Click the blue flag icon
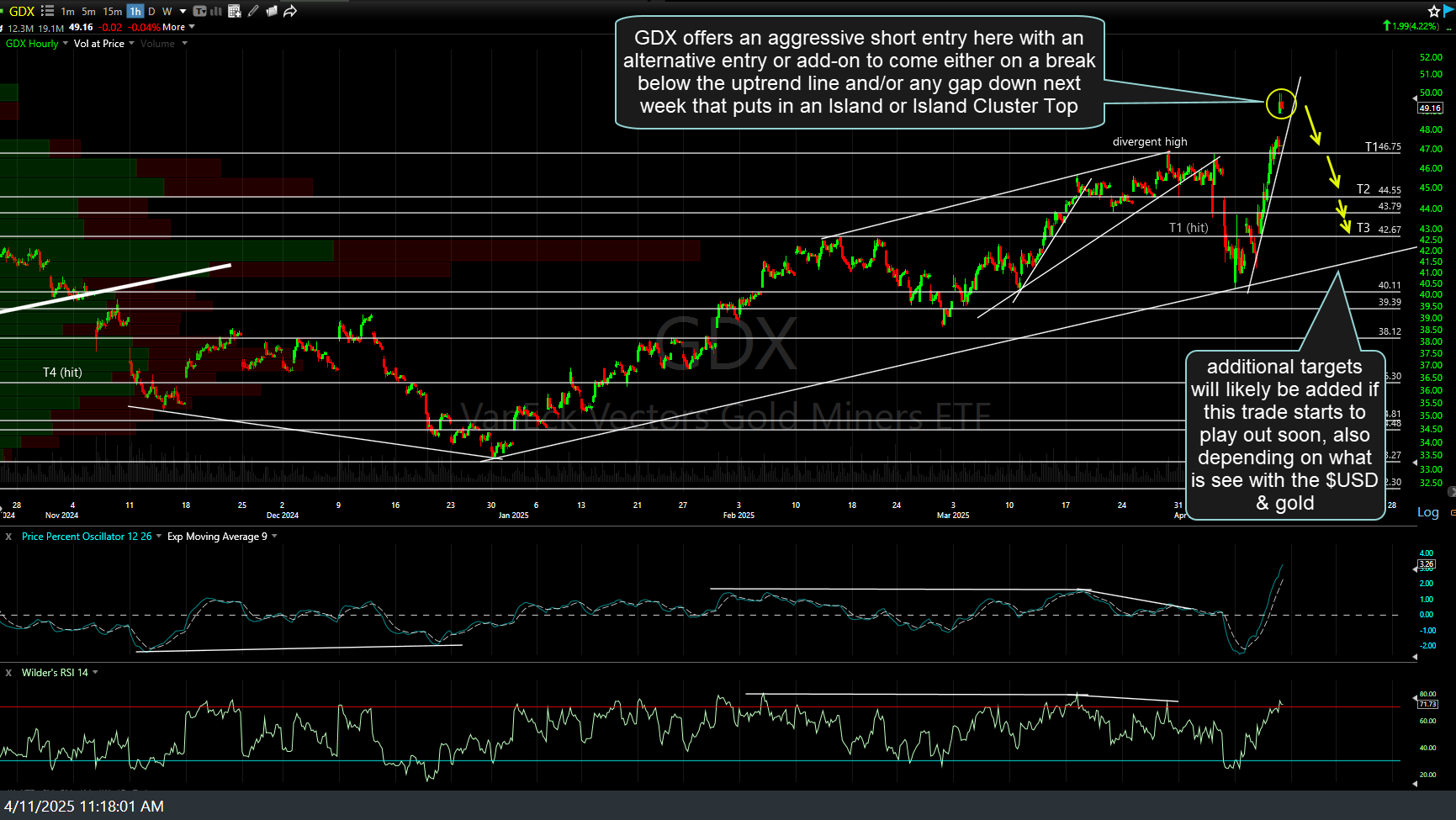1456x820 pixels. click(1449, 11)
